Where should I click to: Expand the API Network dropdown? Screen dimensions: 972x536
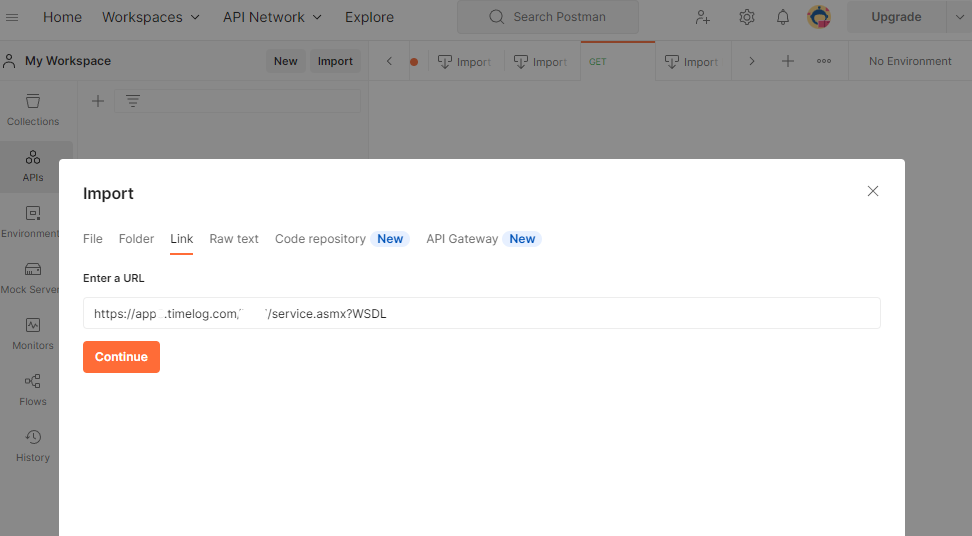tap(272, 17)
